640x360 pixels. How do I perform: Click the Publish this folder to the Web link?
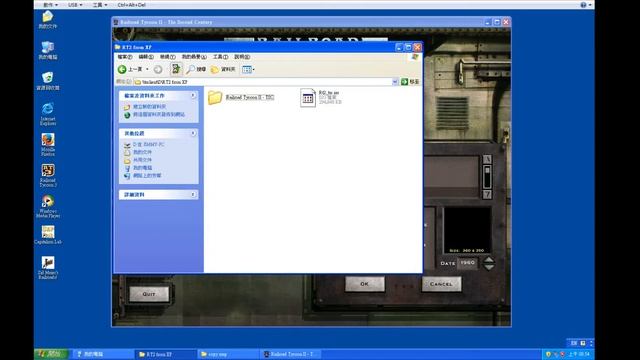pos(159,115)
